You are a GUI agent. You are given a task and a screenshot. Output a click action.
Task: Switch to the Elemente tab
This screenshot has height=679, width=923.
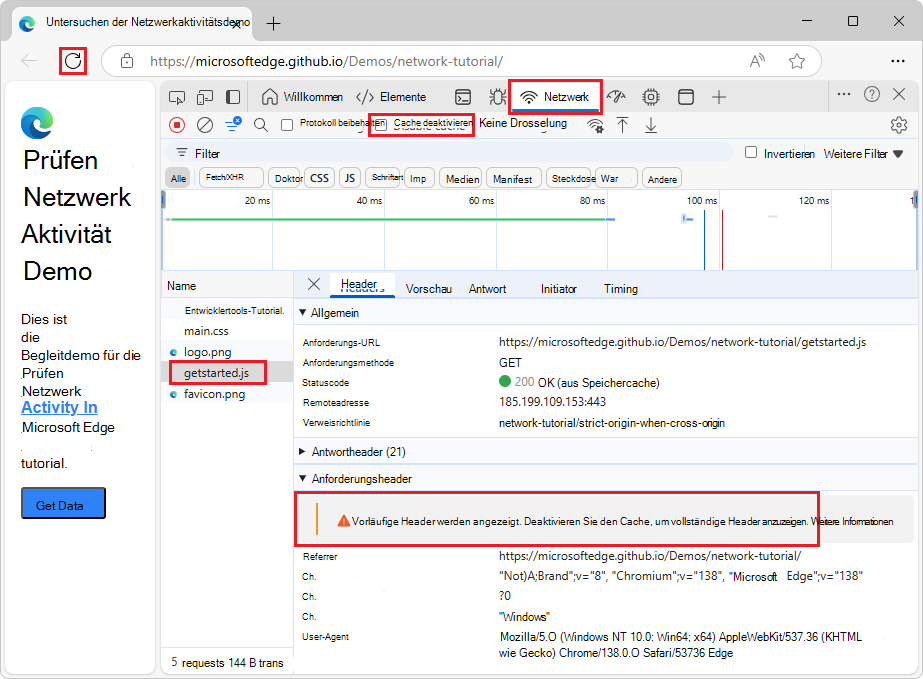click(391, 97)
